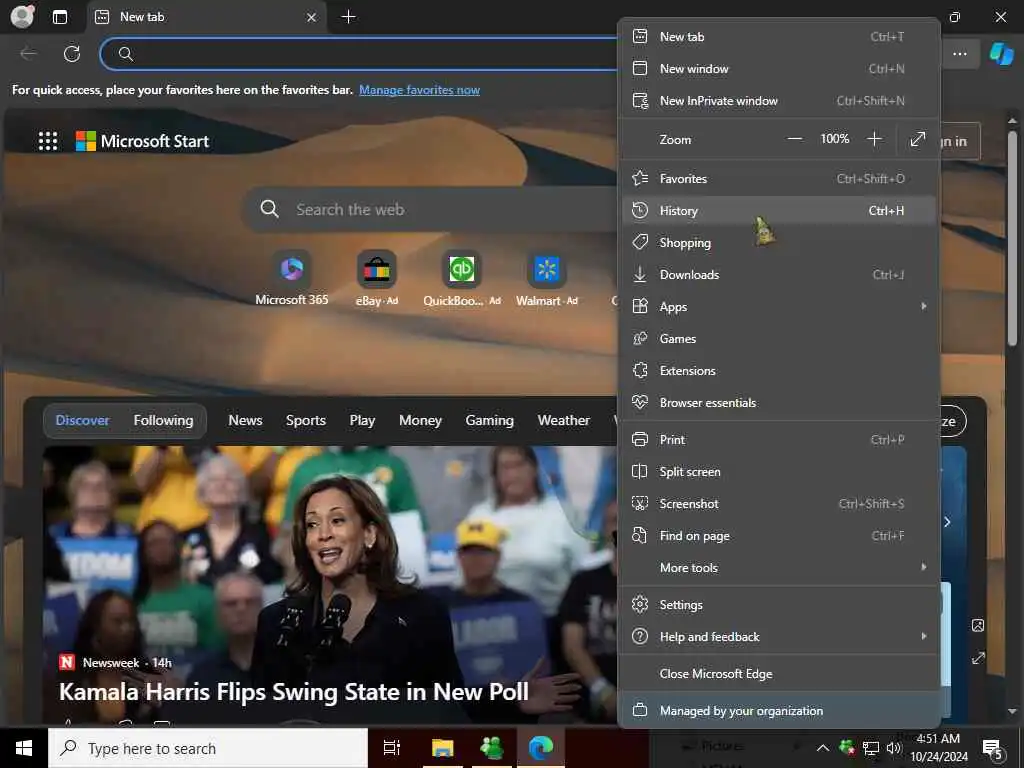Open the Copilot sidebar icon

(x=1002, y=54)
